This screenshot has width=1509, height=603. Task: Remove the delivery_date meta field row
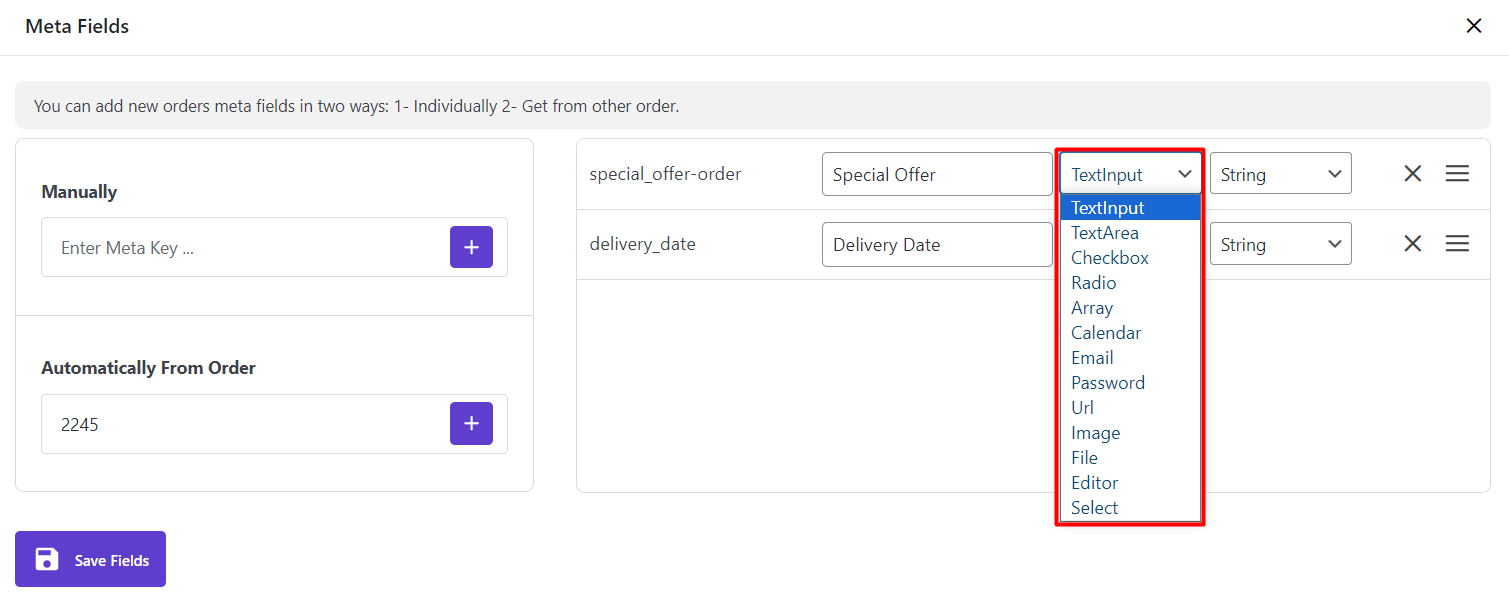(1412, 244)
